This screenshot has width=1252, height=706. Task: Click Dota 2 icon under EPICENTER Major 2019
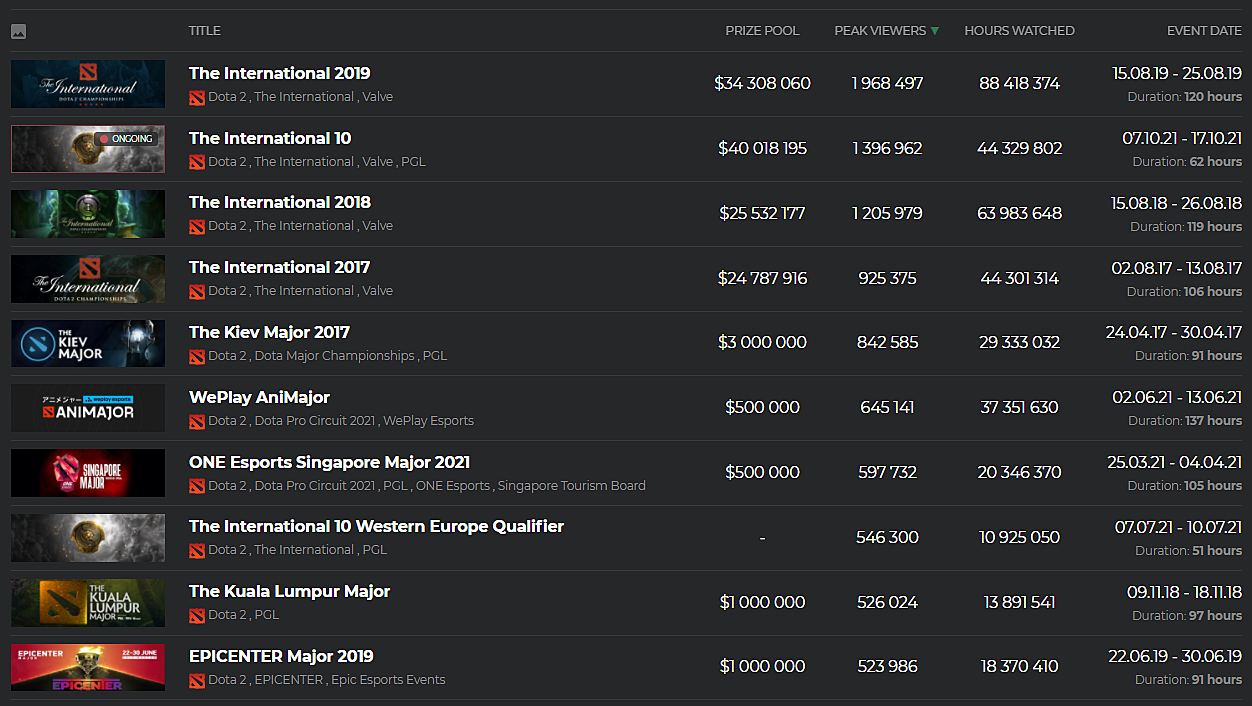(197, 680)
